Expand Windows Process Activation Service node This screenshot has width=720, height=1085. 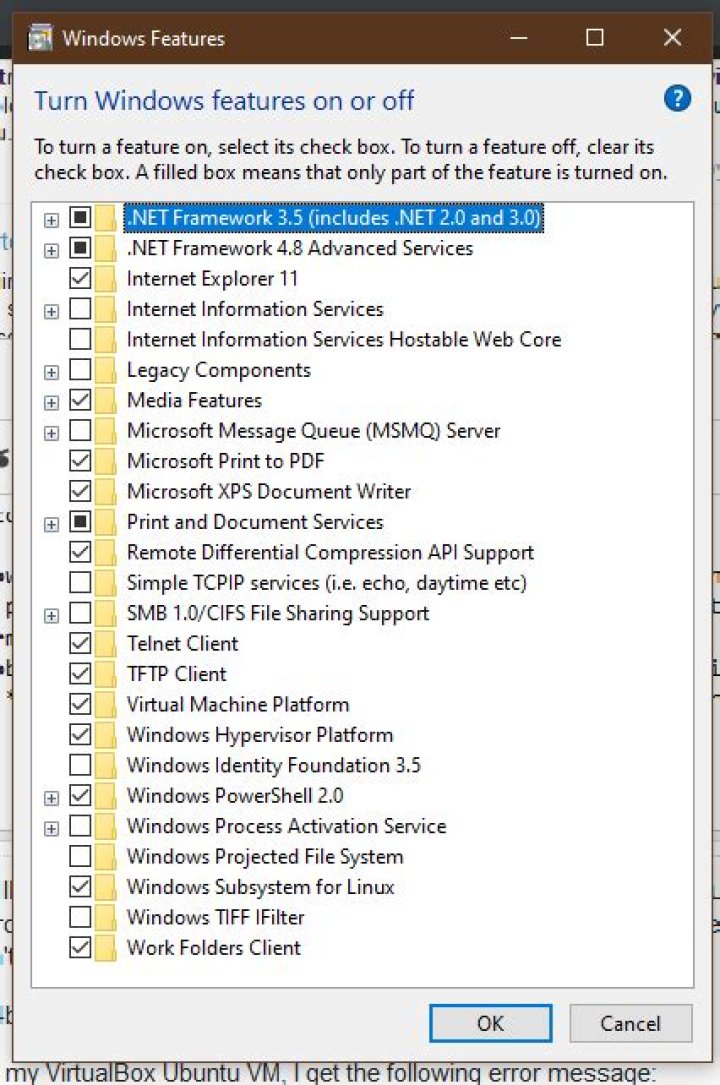coord(51,829)
